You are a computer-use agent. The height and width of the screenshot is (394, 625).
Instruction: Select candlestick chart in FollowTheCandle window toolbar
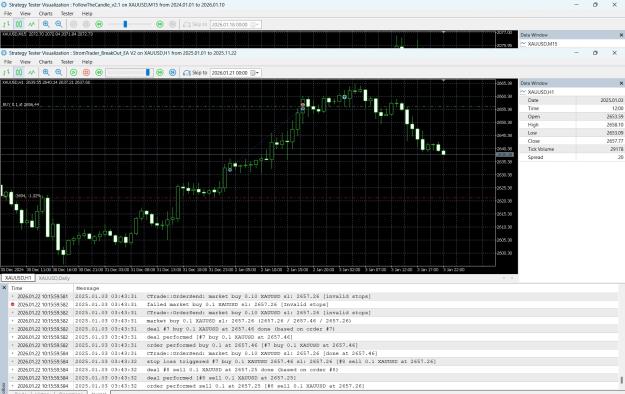(19, 24)
